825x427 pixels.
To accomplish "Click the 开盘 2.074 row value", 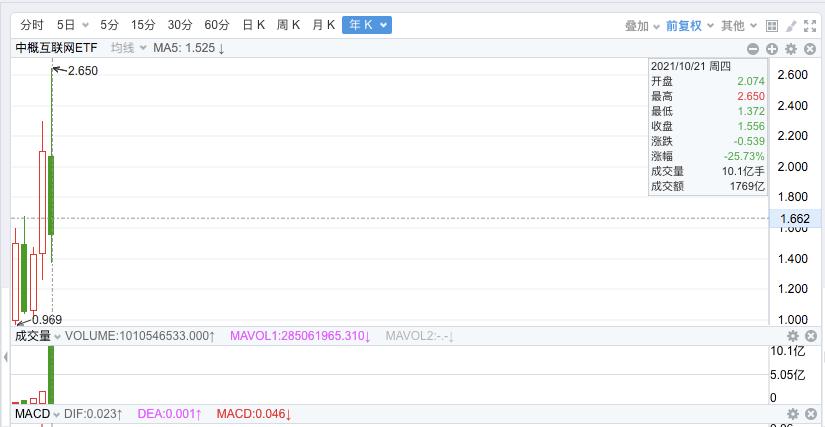I will click(x=751, y=82).
